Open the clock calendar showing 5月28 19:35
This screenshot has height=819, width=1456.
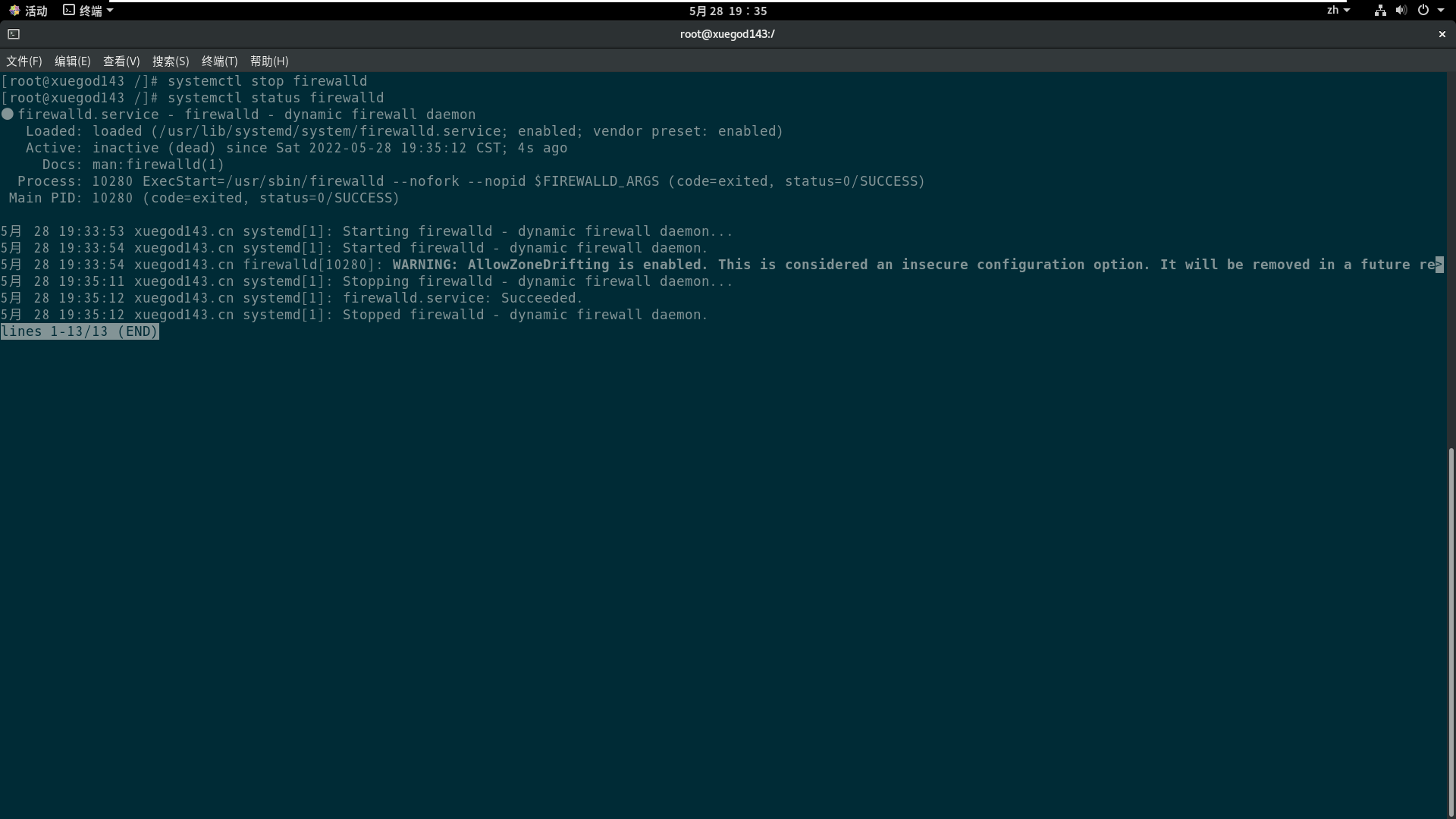727,11
